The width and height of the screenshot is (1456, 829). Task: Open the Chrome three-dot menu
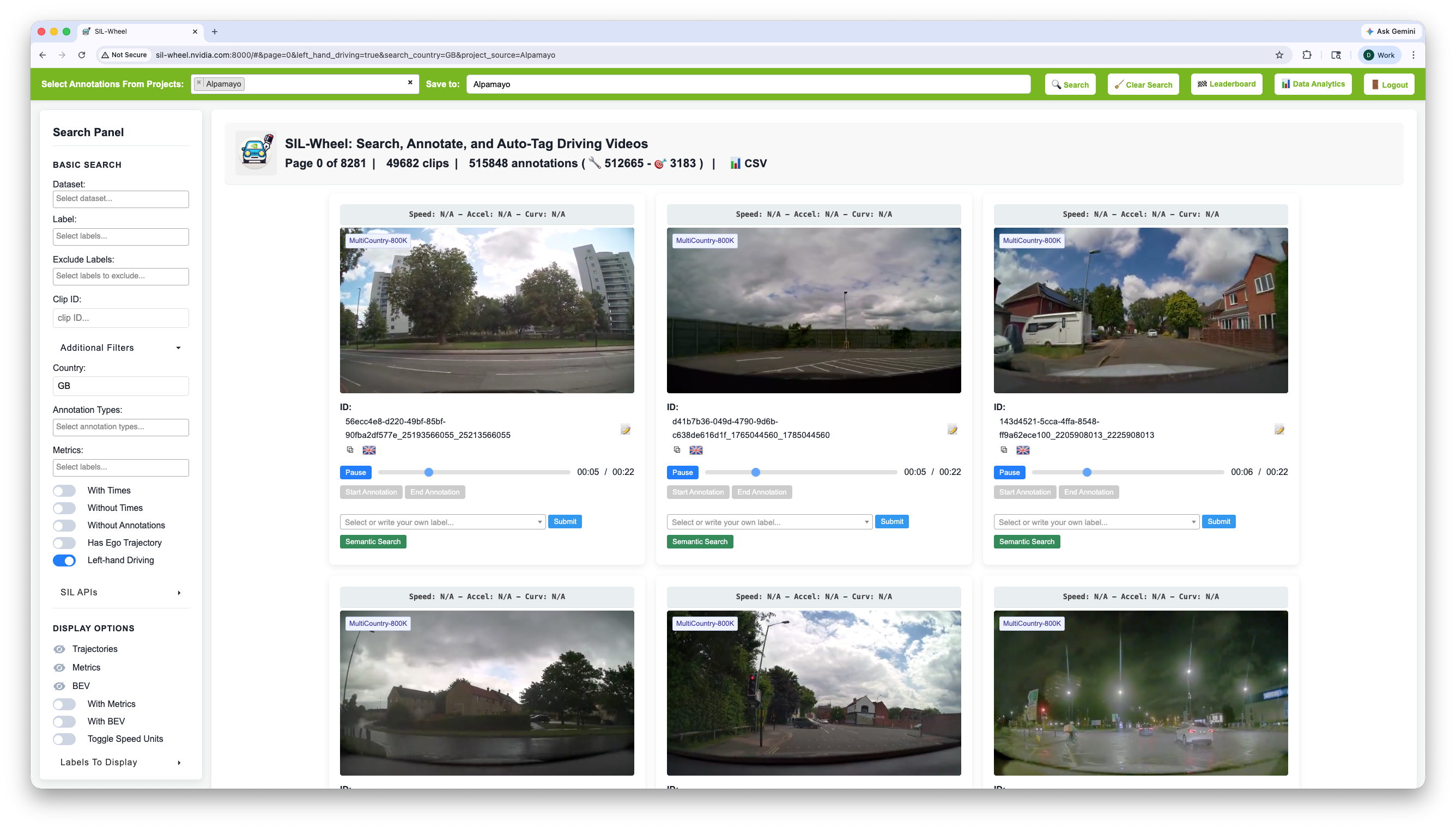[1413, 55]
